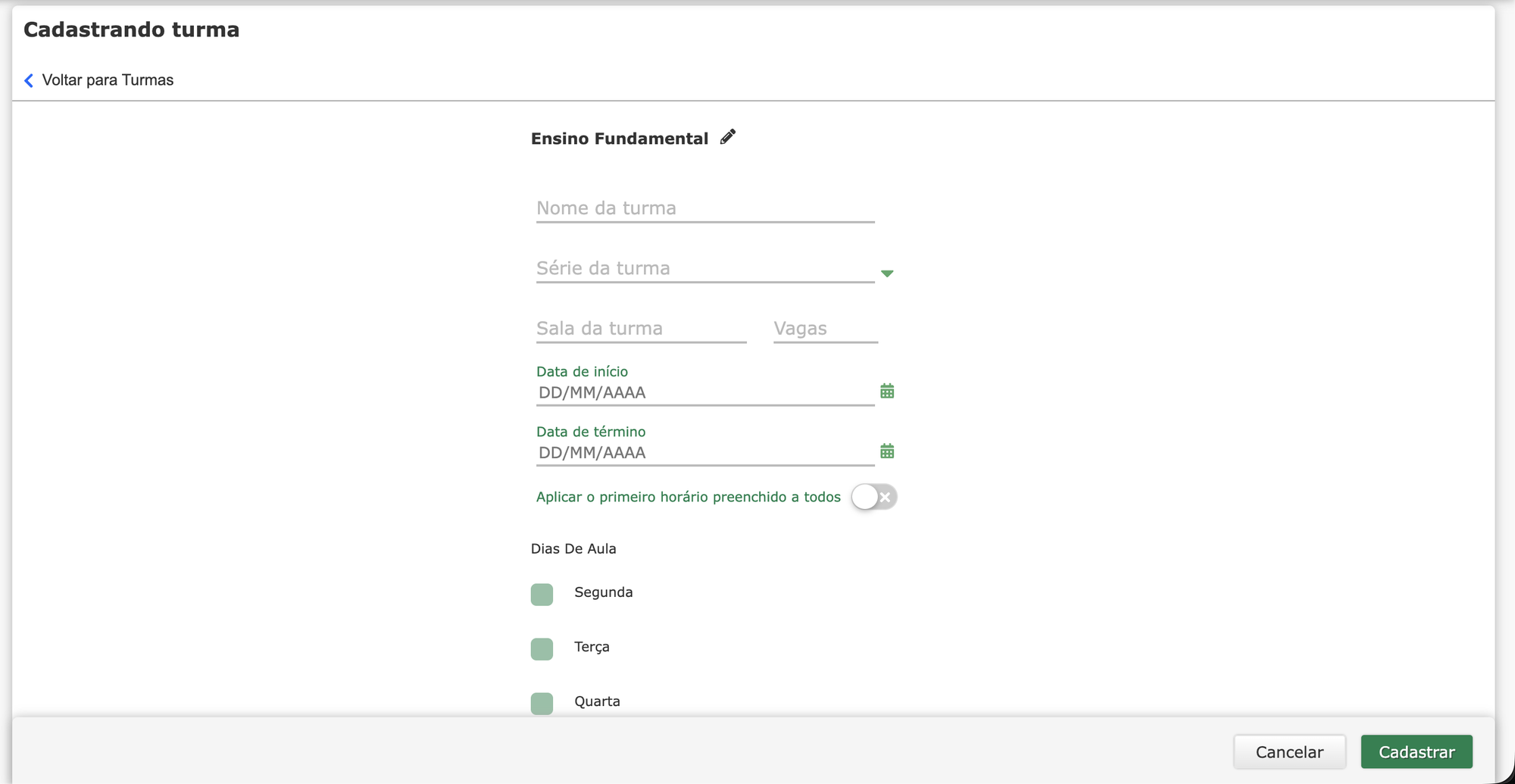Open the Série da turma select field
Viewport: 1515px width, 784px height.
click(x=705, y=268)
